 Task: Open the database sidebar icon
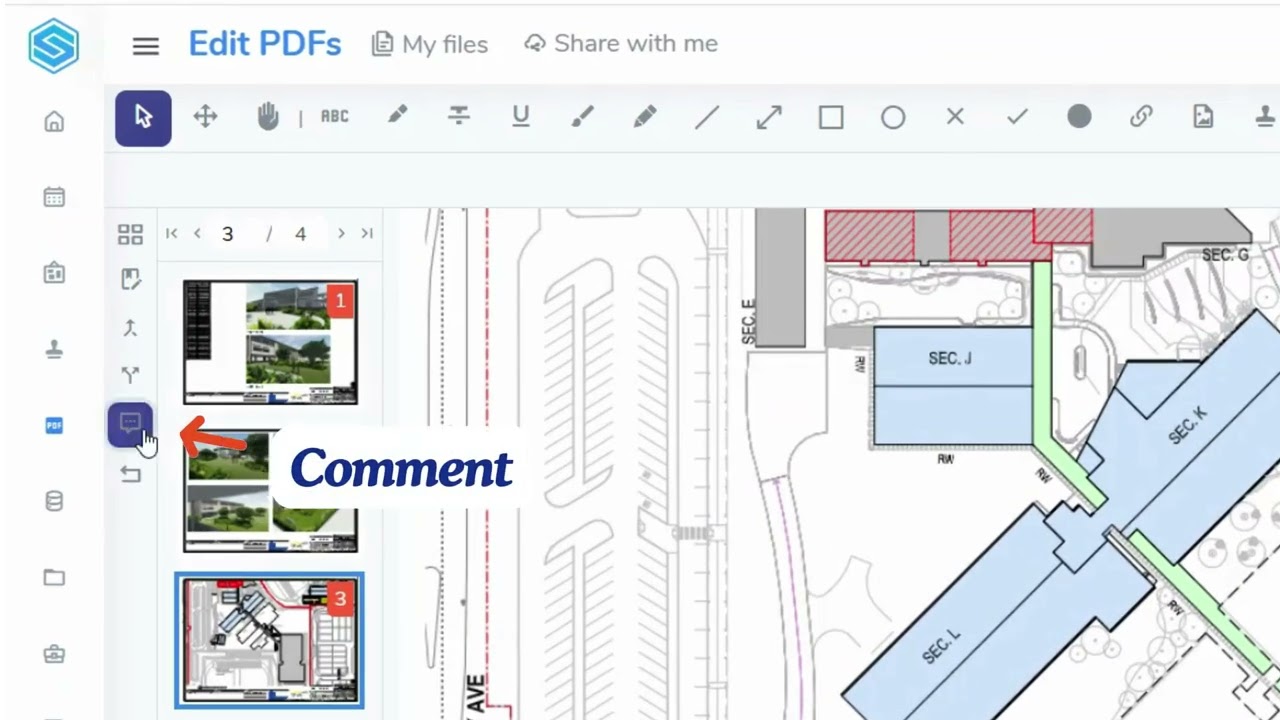tap(54, 502)
